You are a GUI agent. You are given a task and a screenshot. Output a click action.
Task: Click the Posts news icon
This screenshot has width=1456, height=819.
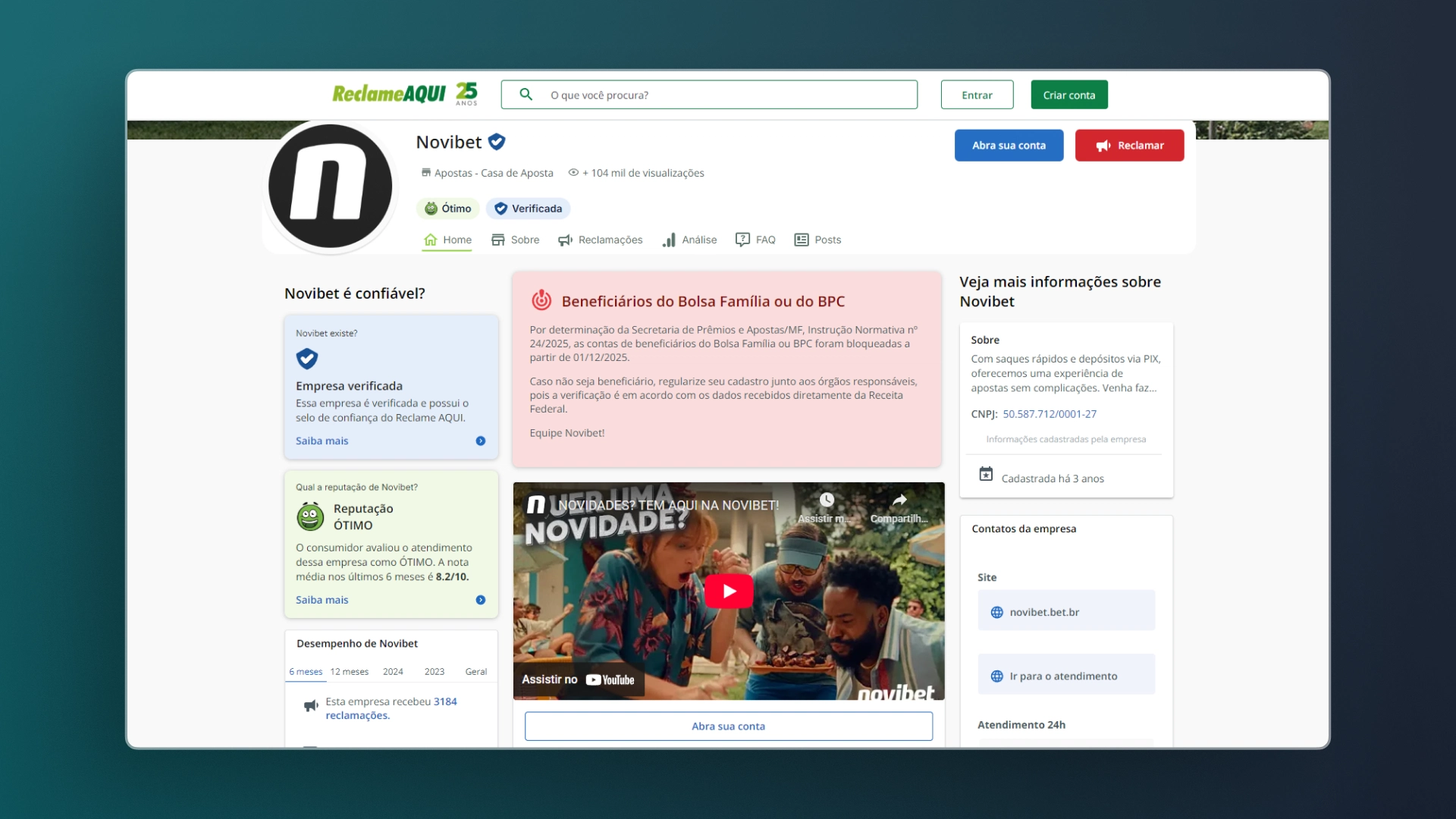pyautogui.click(x=802, y=240)
